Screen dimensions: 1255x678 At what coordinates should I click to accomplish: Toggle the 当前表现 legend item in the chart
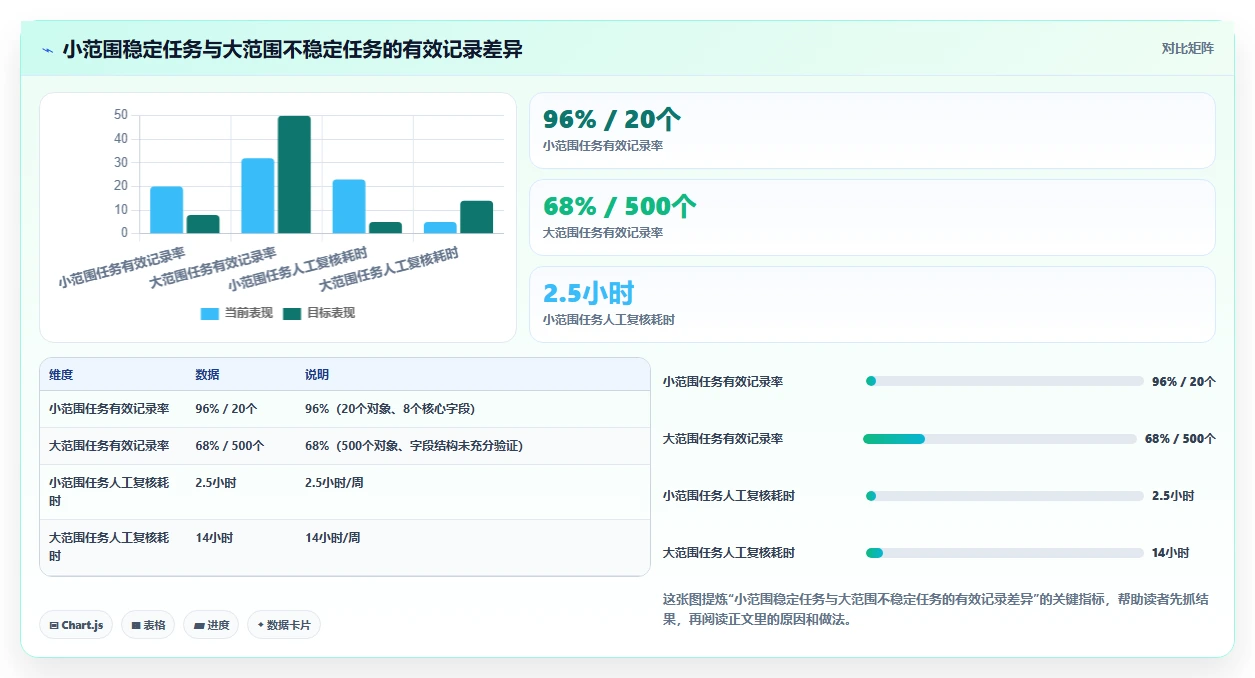click(x=237, y=313)
